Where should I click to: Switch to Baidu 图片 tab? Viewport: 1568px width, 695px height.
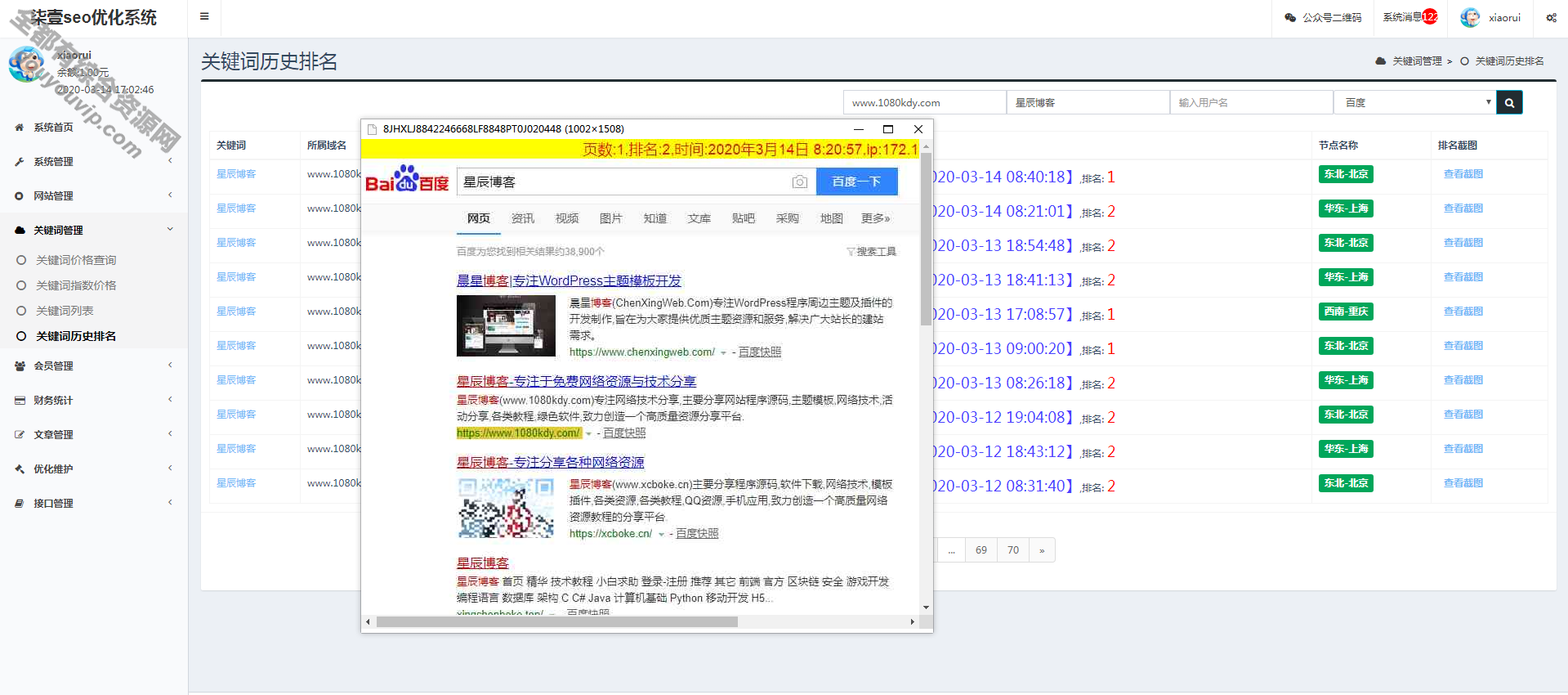click(611, 218)
